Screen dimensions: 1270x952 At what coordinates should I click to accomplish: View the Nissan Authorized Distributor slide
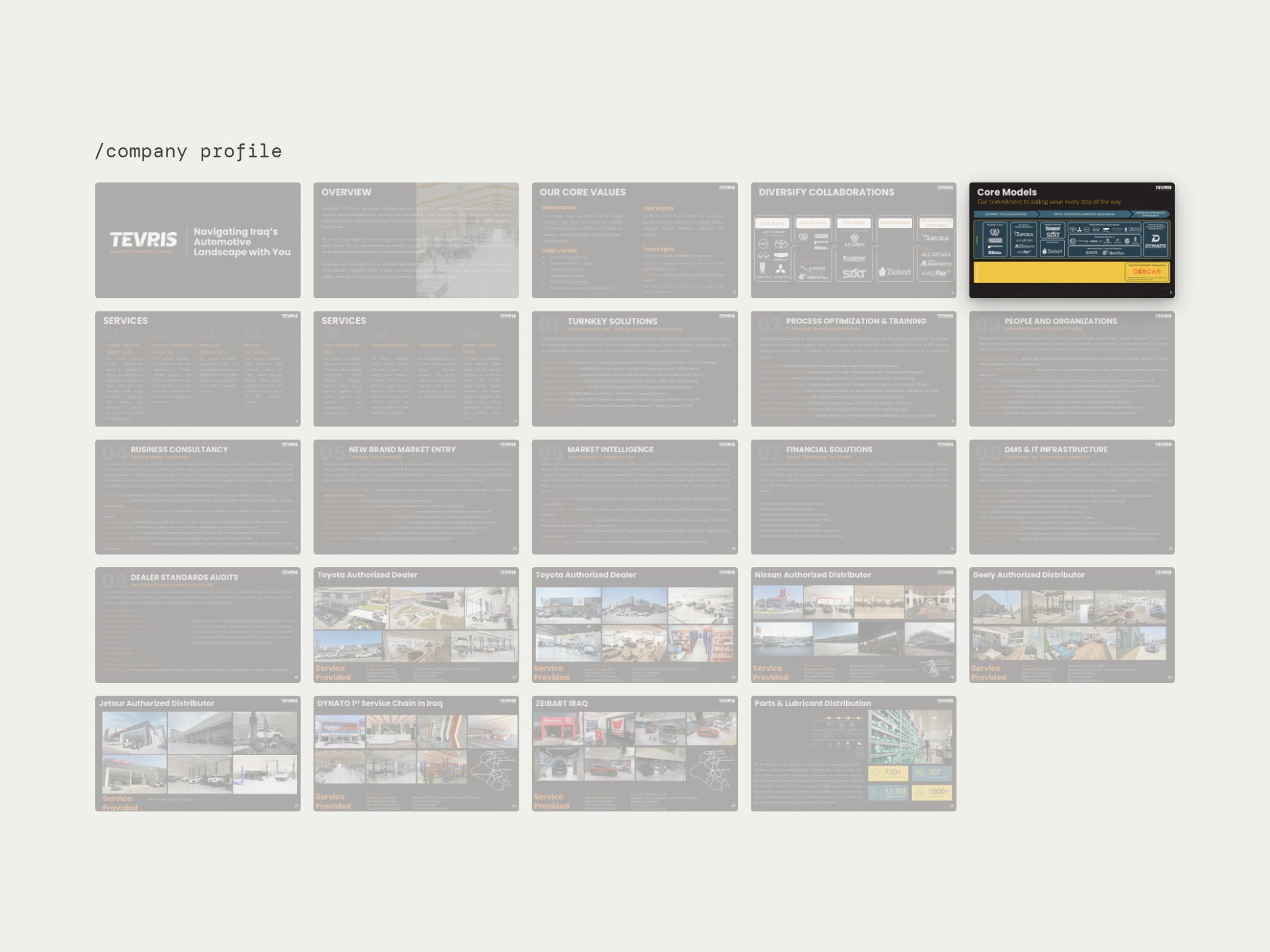pyautogui.click(x=853, y=625)
